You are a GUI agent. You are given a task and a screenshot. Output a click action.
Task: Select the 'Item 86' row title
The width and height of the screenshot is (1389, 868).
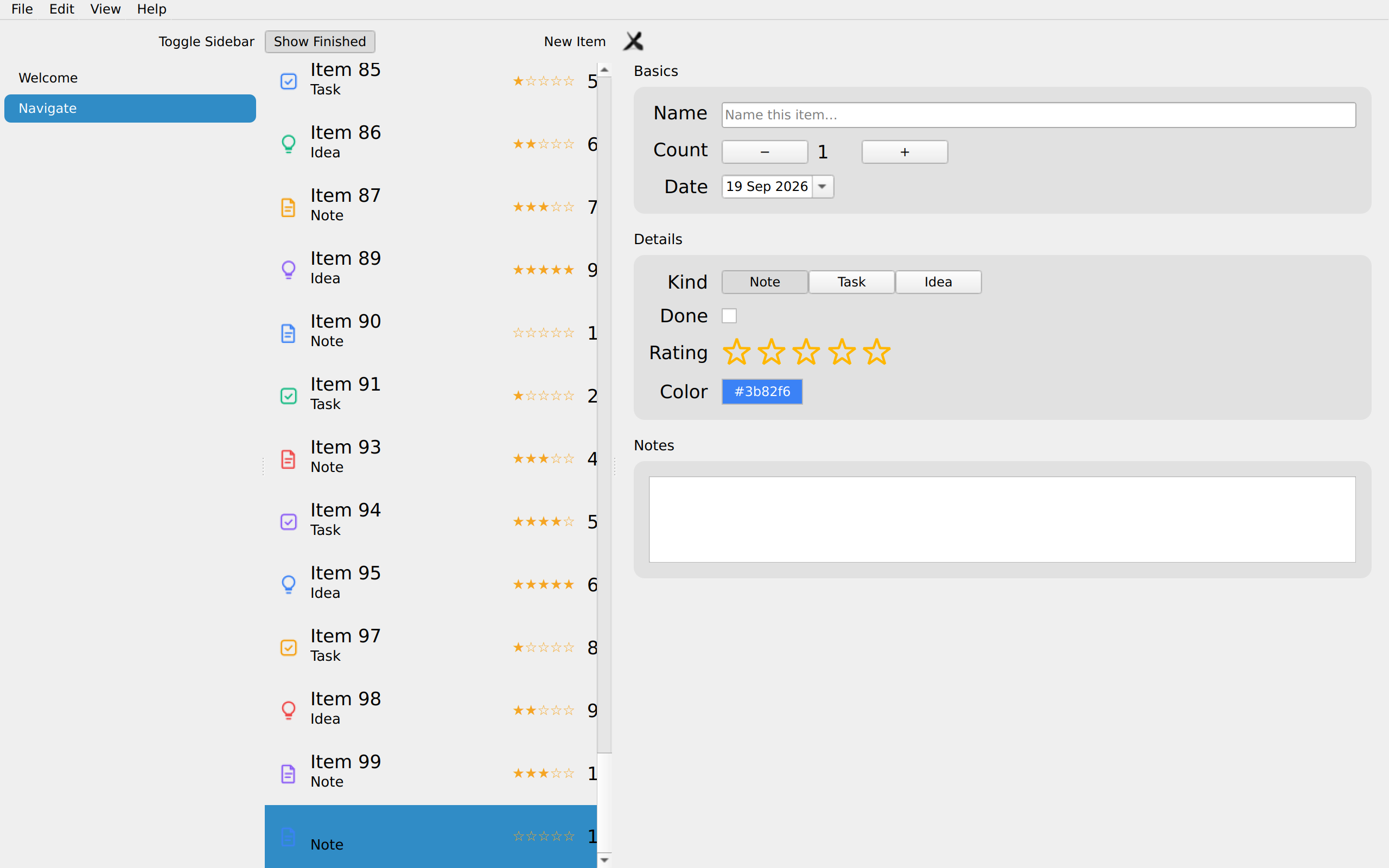tap(346, 132)
